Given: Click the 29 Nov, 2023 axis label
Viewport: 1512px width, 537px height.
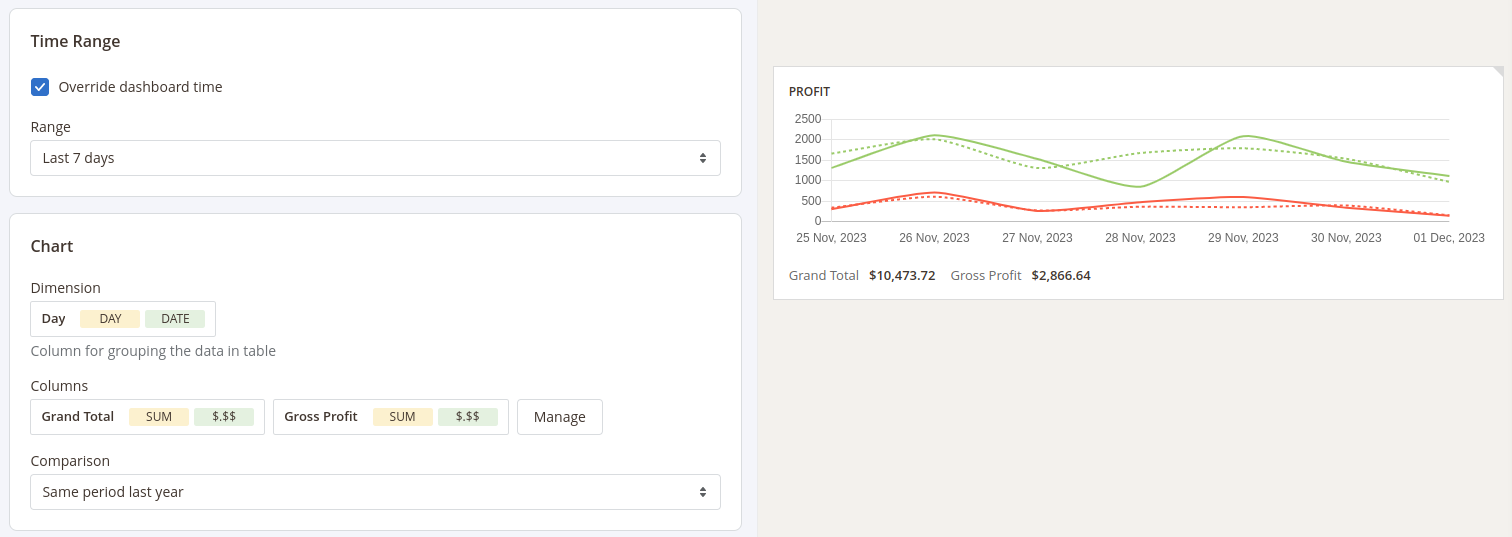Looking at the screenshot, I should [x=1243, y=238].
